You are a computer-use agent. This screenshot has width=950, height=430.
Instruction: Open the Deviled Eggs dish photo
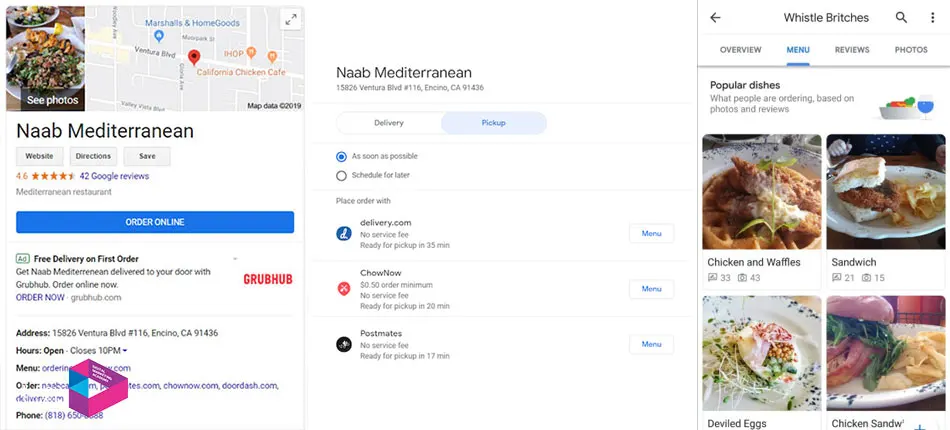tap(762, 353)
